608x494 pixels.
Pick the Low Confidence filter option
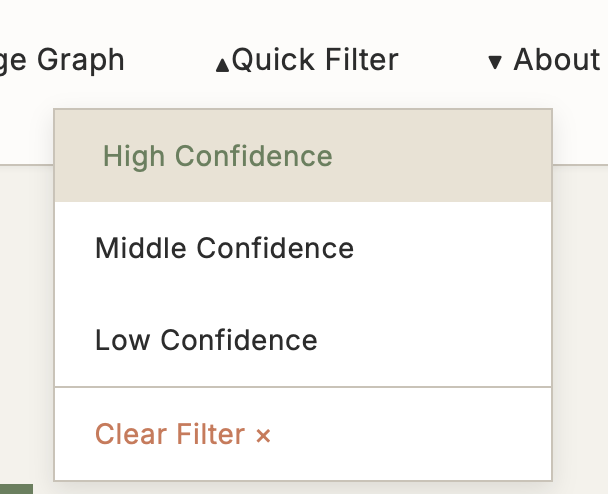pos(206,340)
